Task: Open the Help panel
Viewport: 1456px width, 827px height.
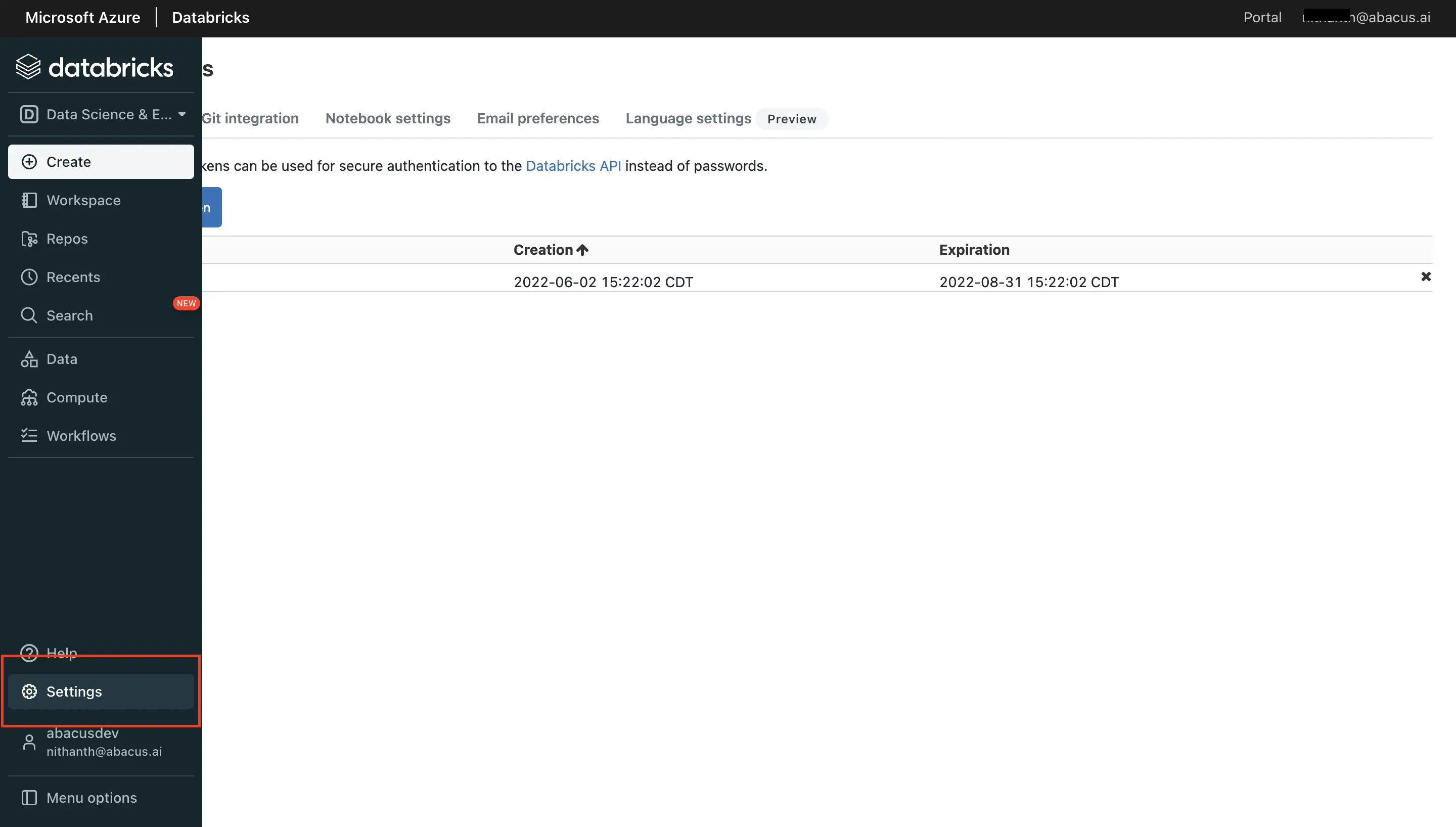Action: point(61,653)
